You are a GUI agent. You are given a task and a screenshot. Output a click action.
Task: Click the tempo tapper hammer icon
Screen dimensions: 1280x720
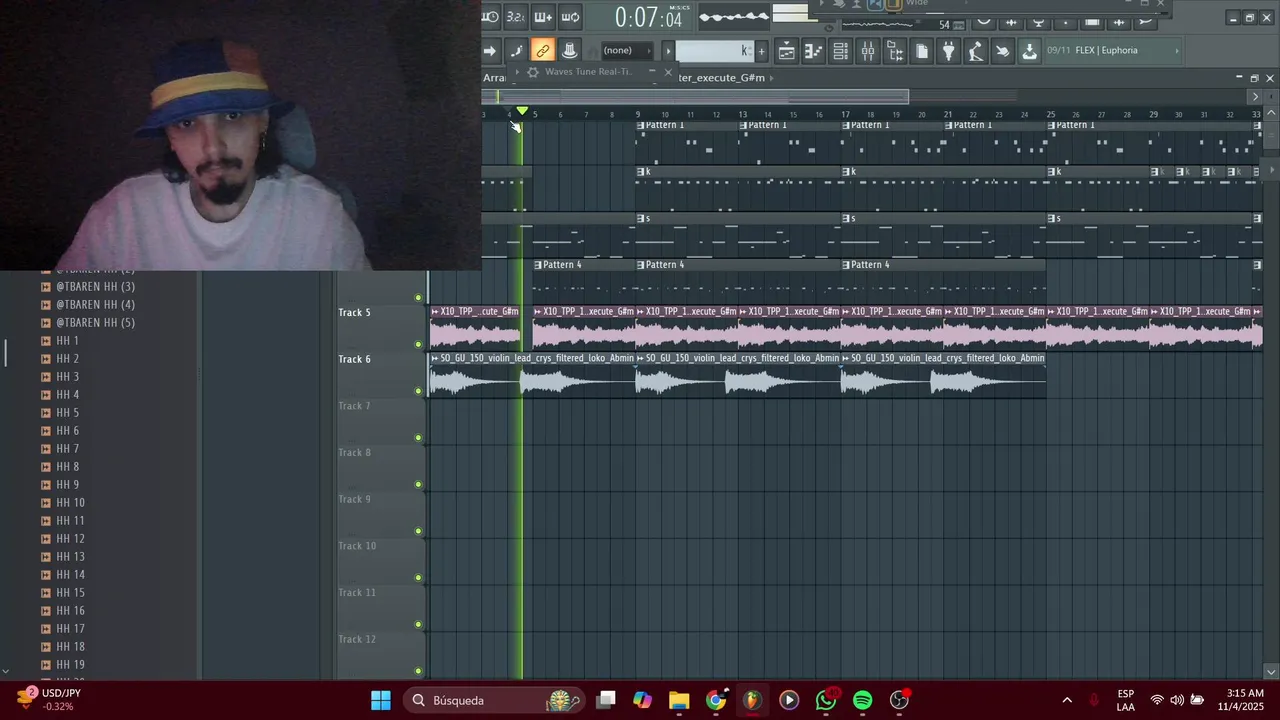coord(976,51)
